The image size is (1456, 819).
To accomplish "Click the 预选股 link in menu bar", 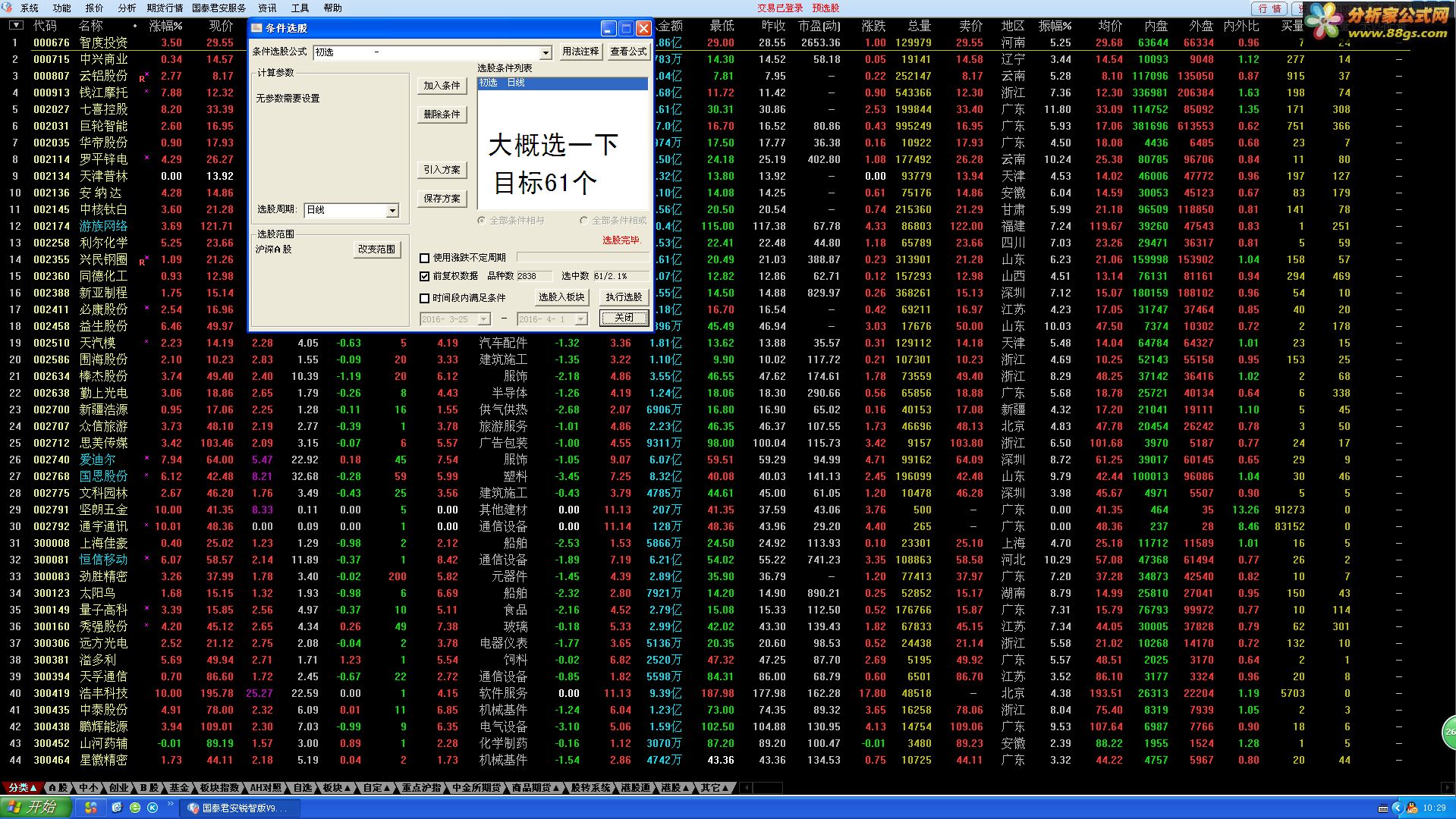I will 825,8.
